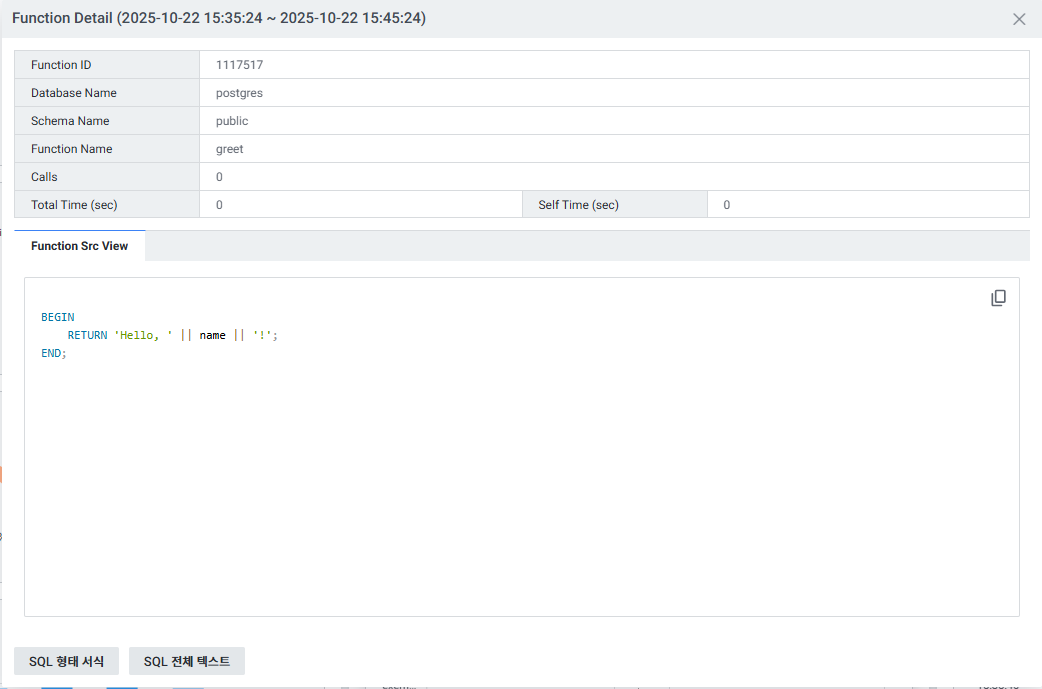1042x689 pixels.
Task: Click the Function Name value greet
Action: coord(230,149)
